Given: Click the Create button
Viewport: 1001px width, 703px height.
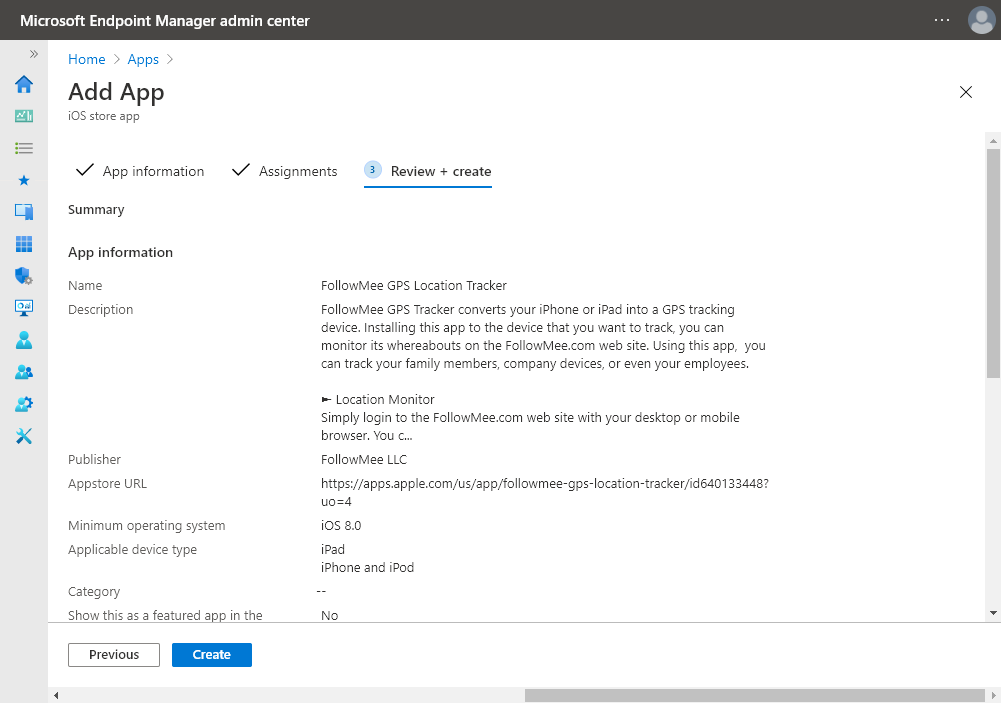Looking at the screenshot, I should click(x=211, y=654).
